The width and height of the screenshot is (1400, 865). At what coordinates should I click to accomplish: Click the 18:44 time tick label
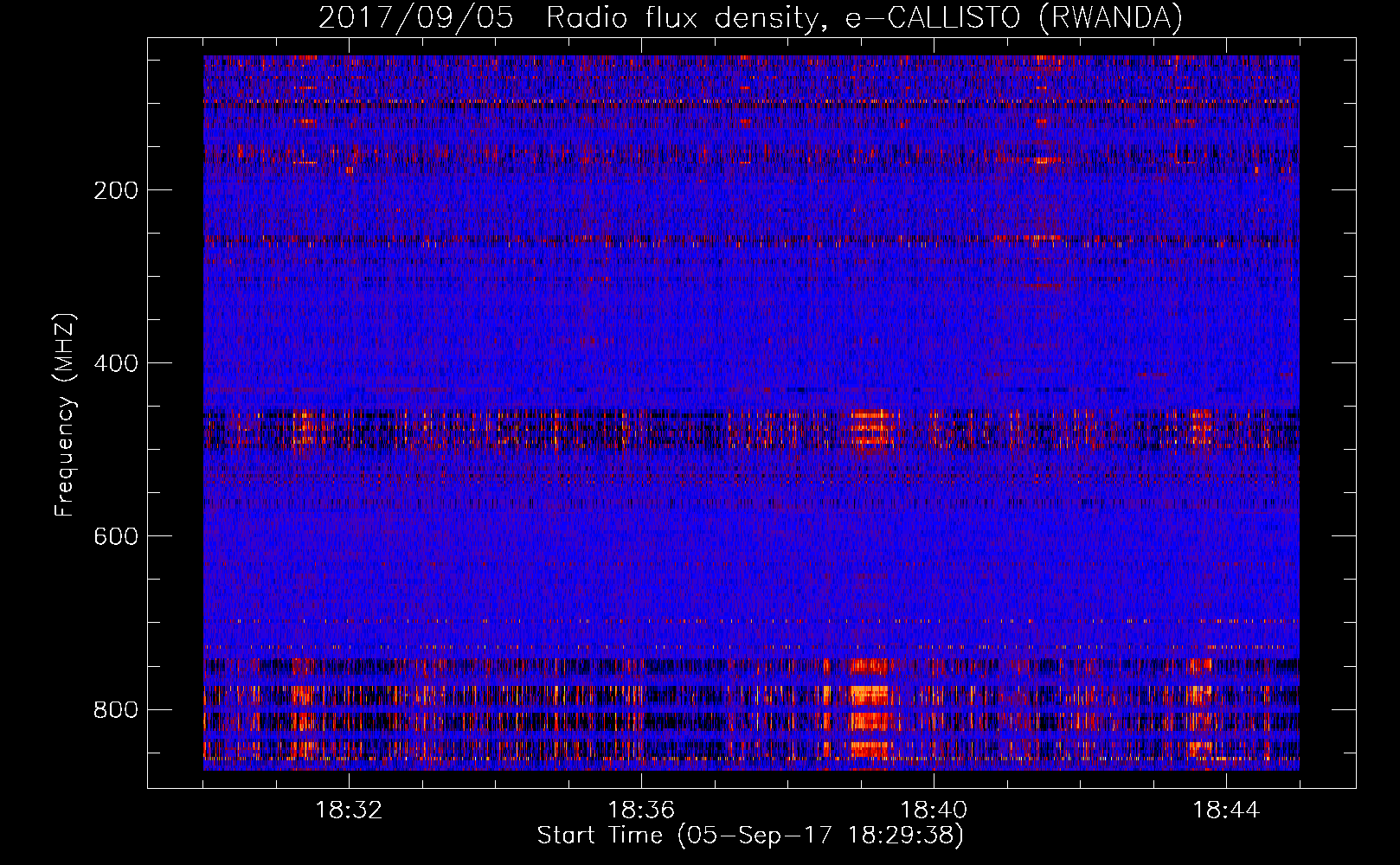tap(1226, 811)
